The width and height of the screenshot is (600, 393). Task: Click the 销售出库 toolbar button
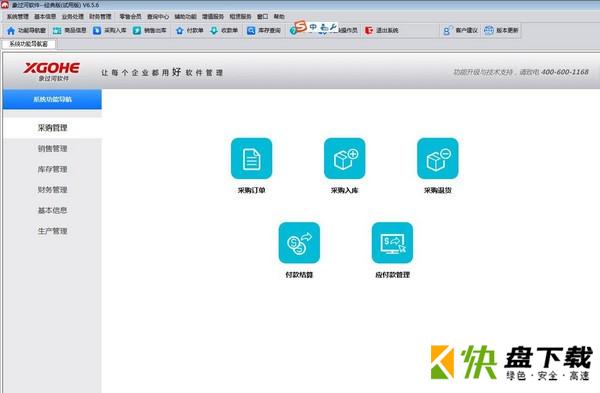150,31
